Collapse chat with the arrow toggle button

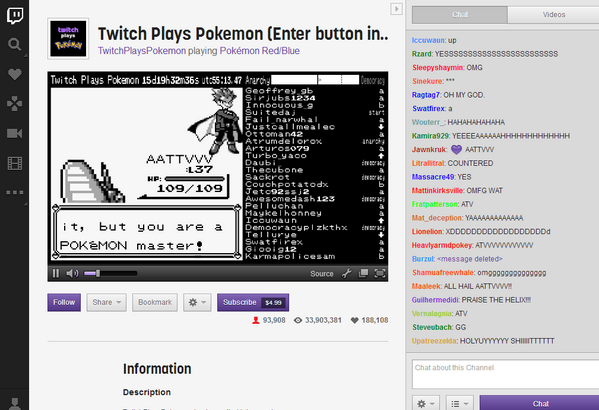(x=396, y=9)
